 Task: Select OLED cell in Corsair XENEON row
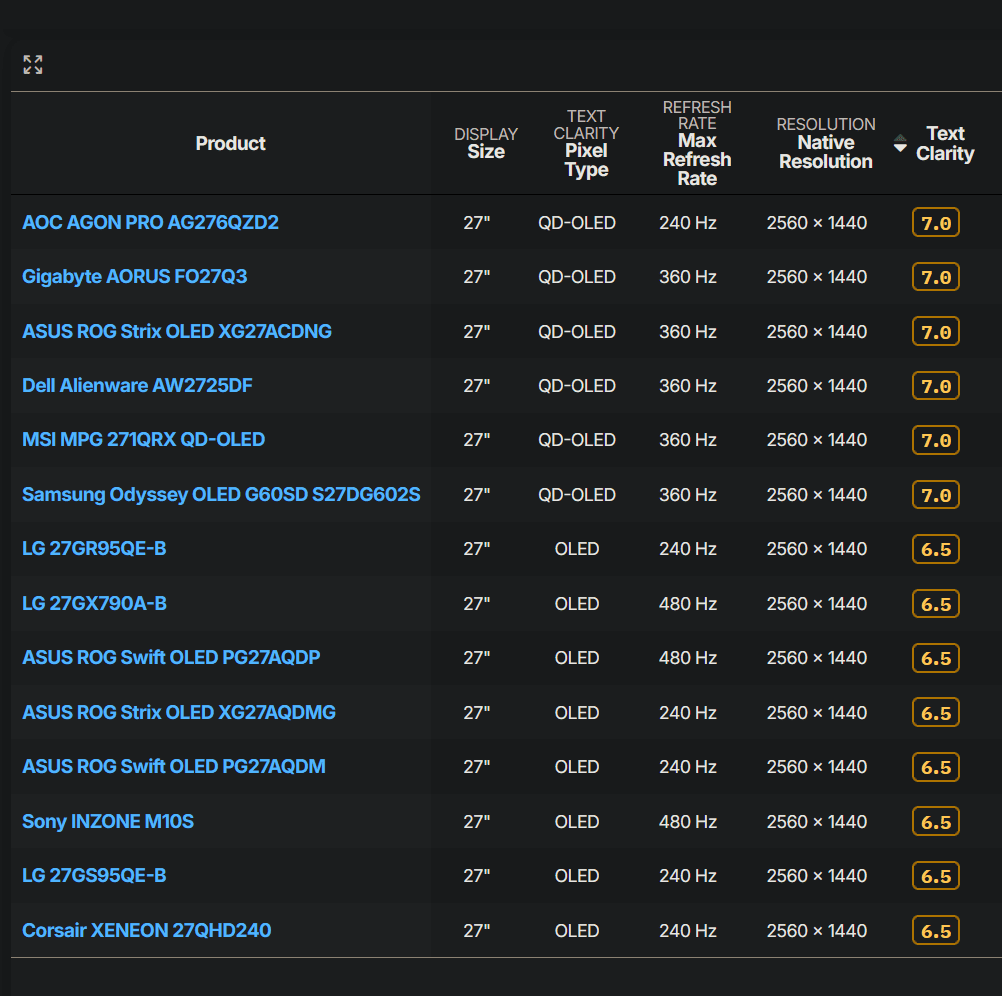(x=576, y=930)
